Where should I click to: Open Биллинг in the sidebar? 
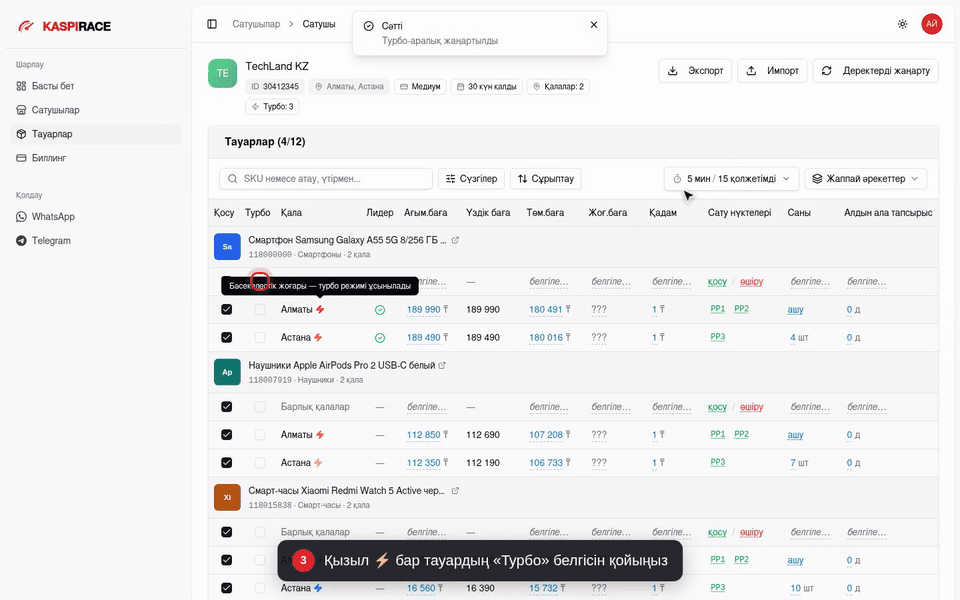pyautogui.click(x=96, y=158)
